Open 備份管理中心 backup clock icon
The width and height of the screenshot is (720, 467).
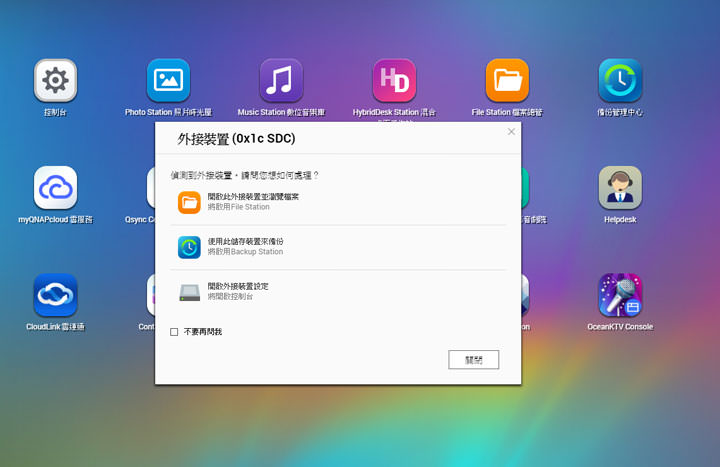click(620, 80)
